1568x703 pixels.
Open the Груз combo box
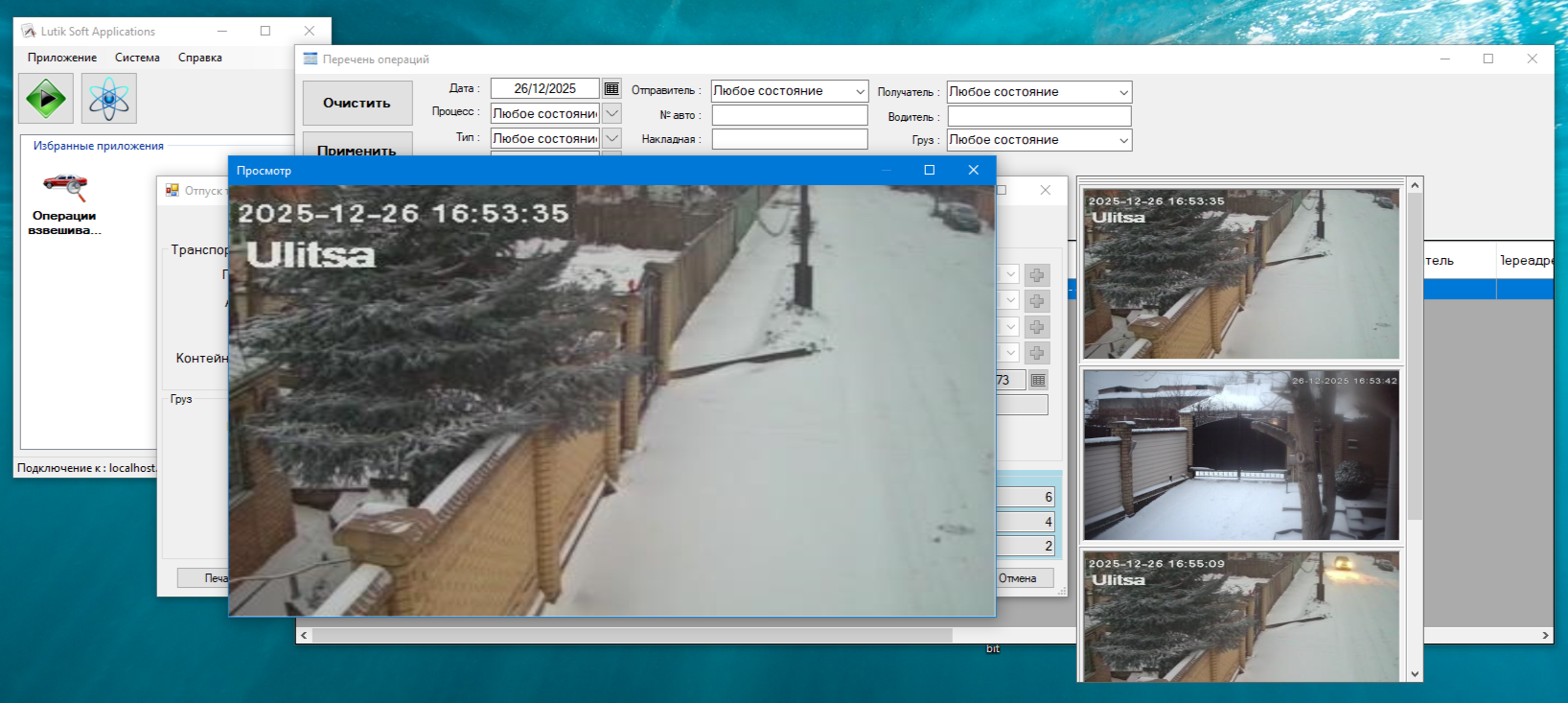(x=1123, y=140)
